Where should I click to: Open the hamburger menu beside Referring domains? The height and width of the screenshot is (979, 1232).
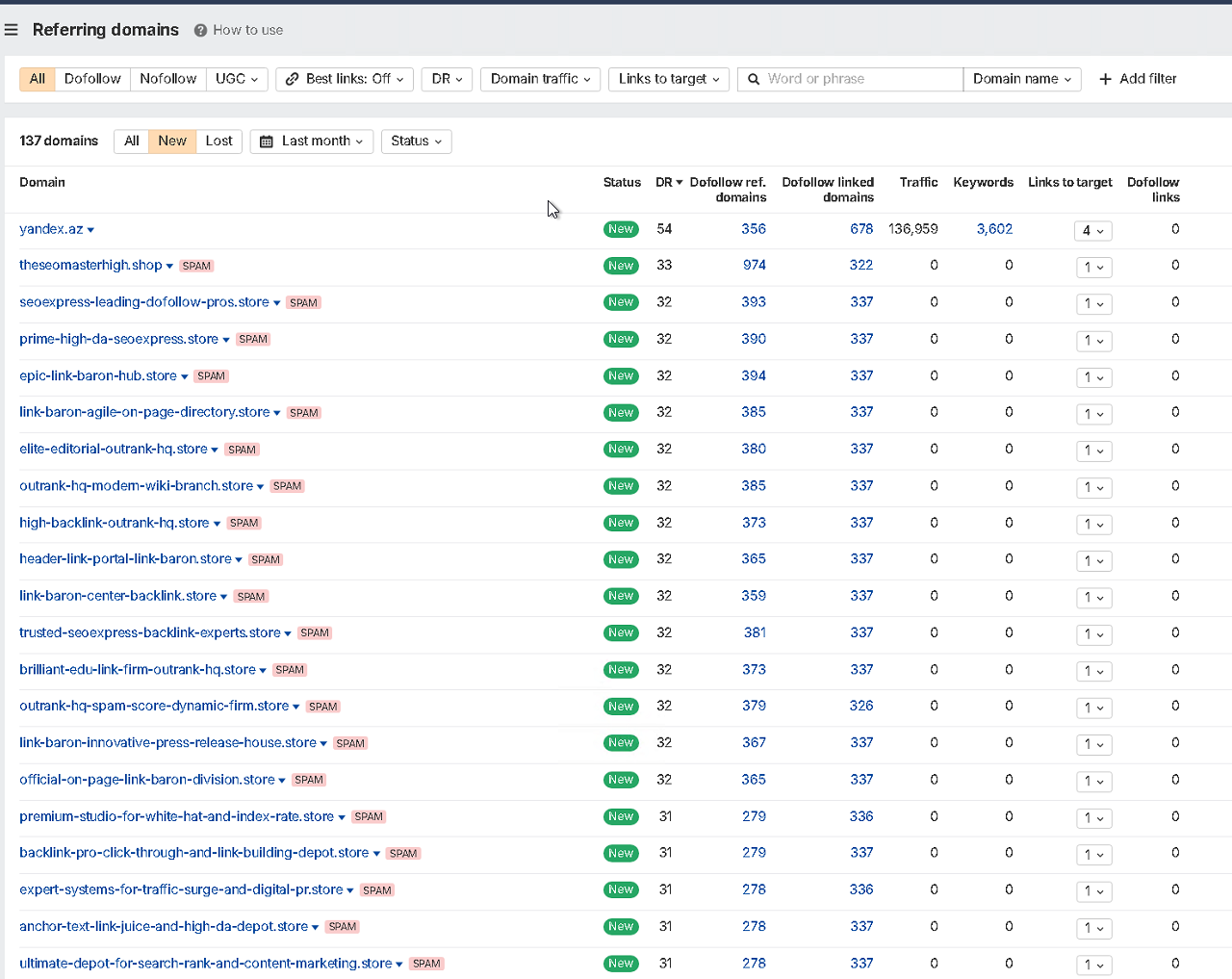pos(12,30)
